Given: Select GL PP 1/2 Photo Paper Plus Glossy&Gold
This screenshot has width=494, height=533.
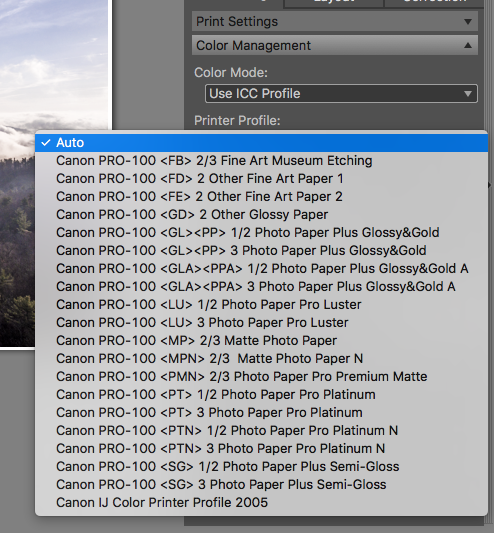Looking at the screenshot, I should coord(261,233).
